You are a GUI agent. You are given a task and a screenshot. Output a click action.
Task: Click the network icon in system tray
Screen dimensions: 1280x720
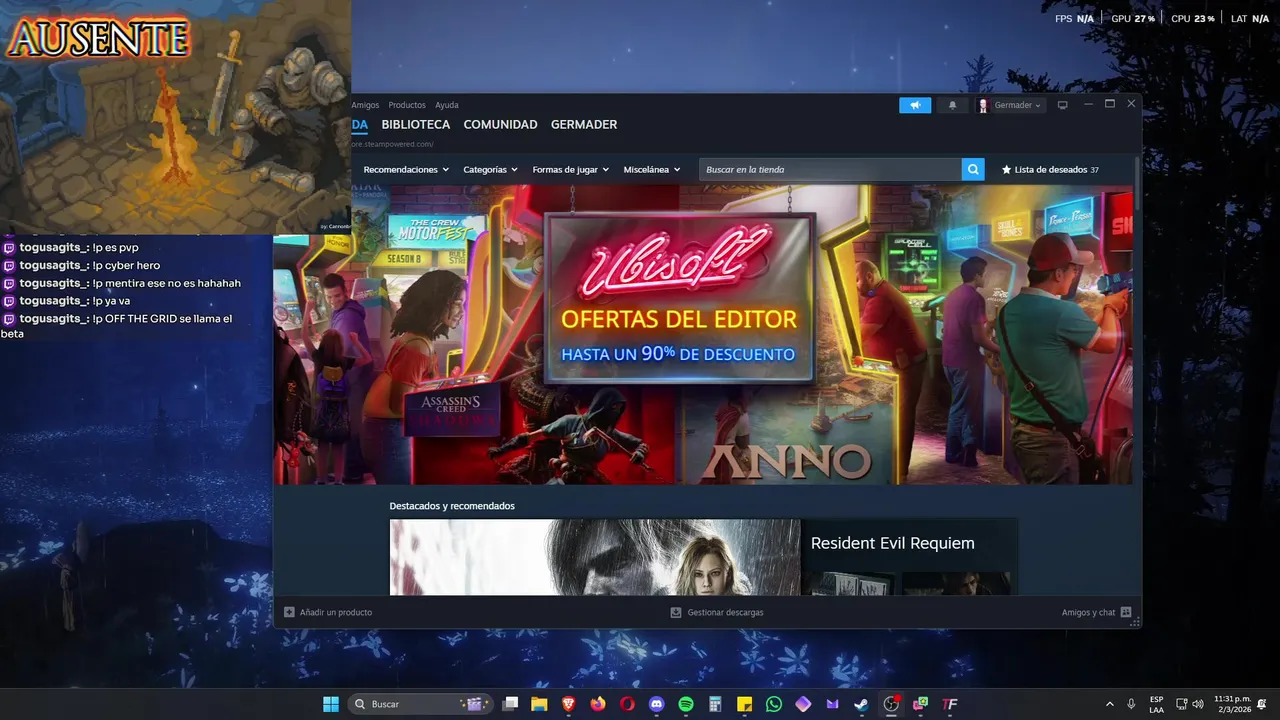pyautogui.click(x=1181, y=704)
